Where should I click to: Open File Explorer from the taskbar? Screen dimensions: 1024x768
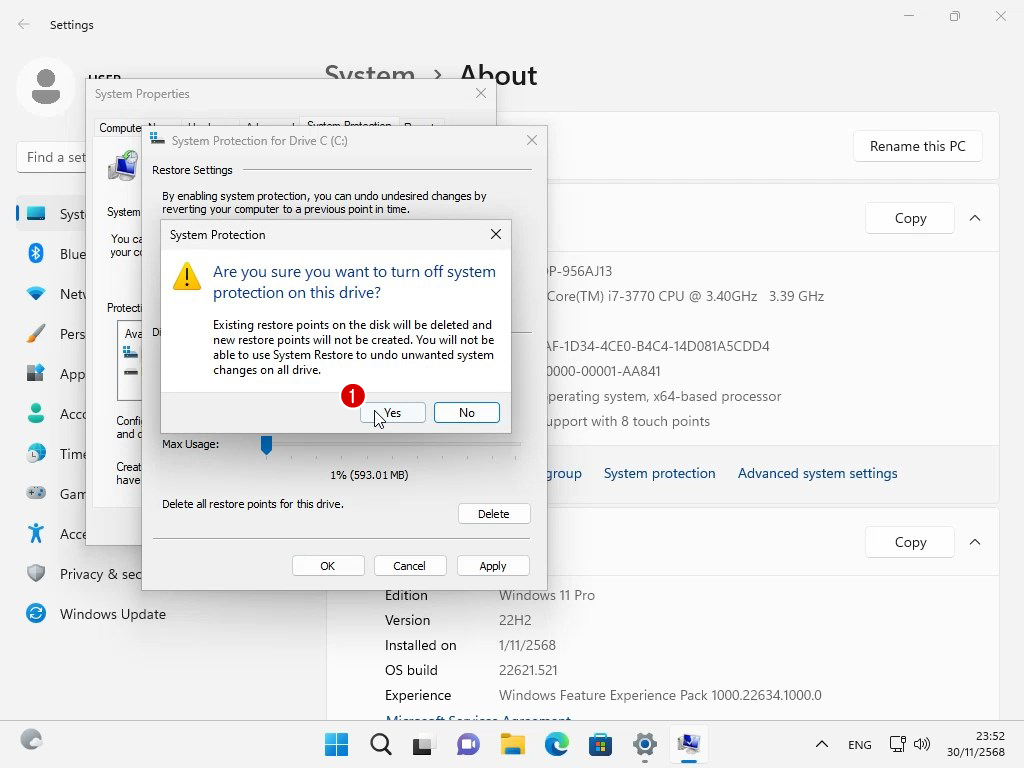(512, 744)
